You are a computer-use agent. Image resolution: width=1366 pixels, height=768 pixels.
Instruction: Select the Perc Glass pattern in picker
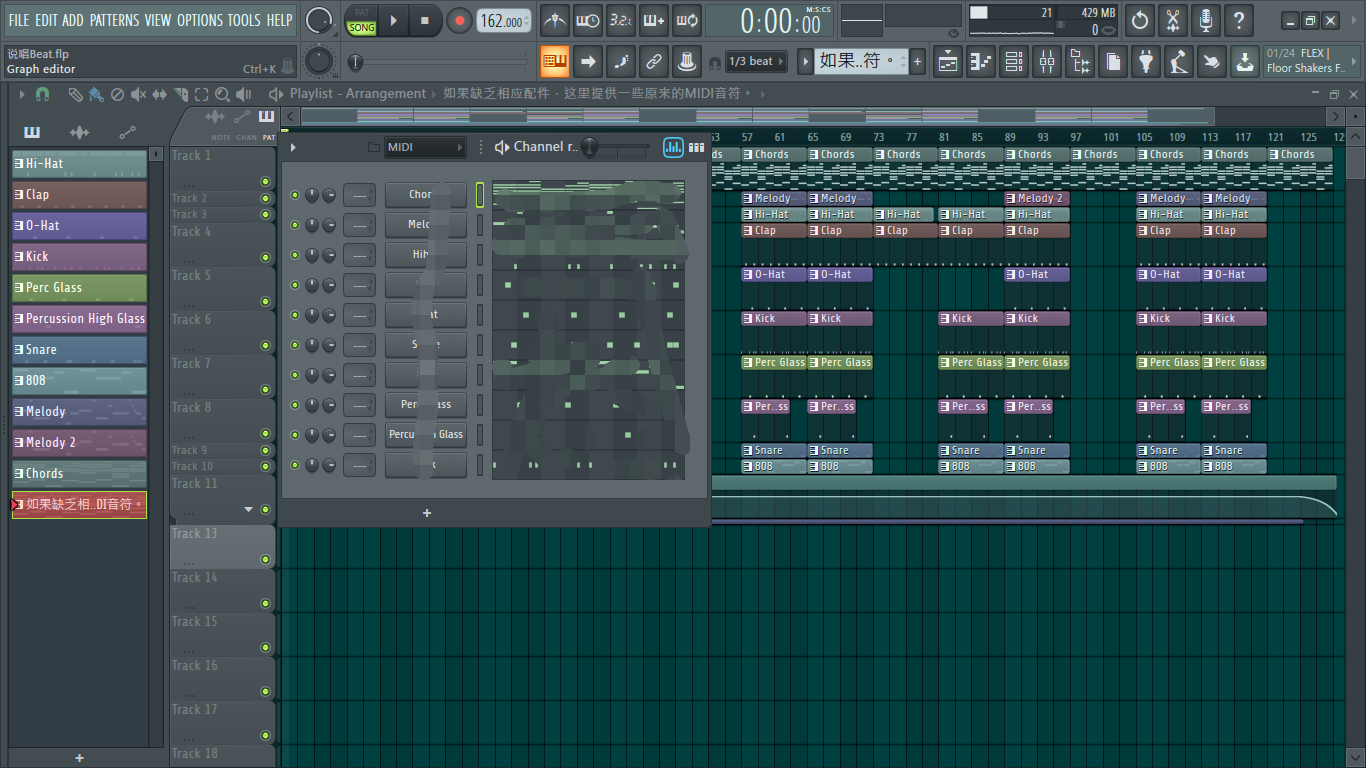pos(79,288)
